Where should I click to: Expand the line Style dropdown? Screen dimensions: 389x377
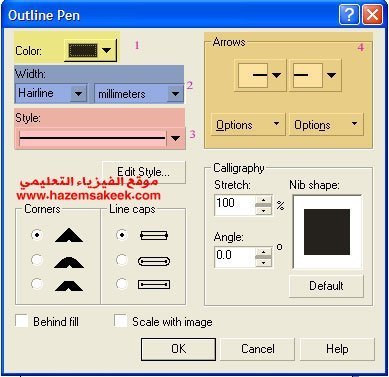pos(176,138)
